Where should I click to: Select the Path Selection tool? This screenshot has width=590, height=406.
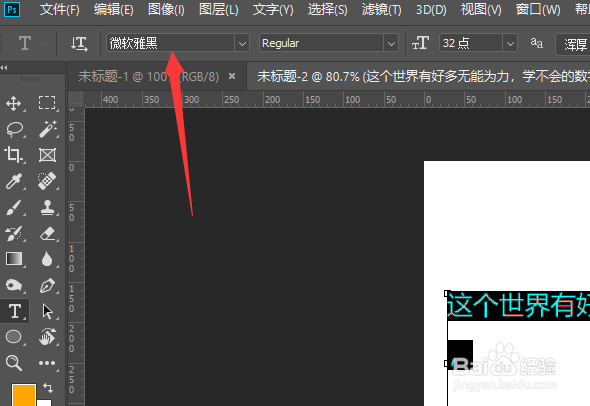tap(47, 312)
